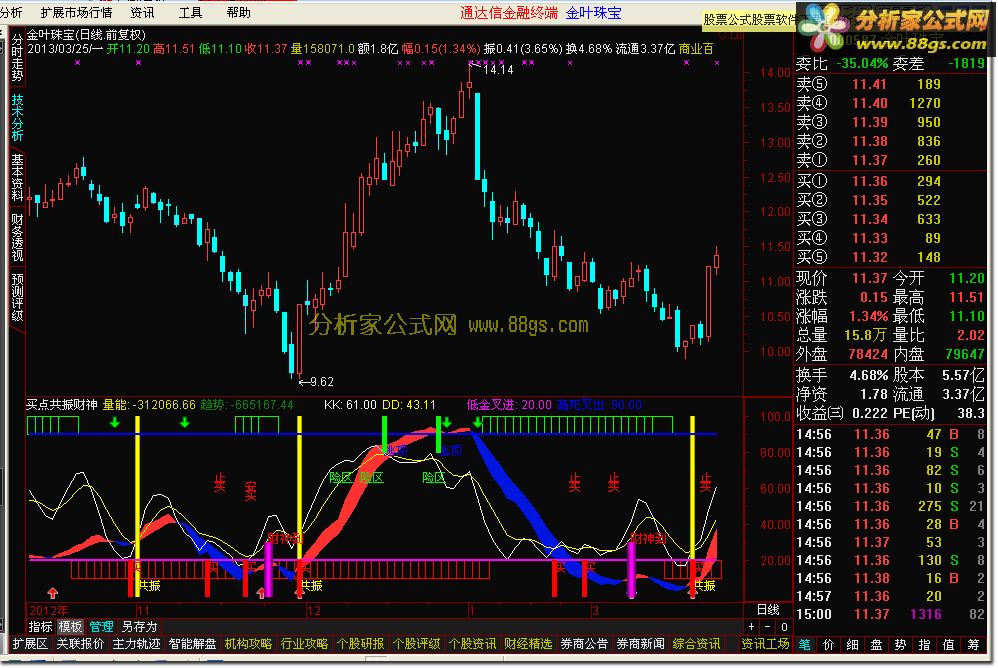Click the 买① order row at 11.36

click(890, 181)
